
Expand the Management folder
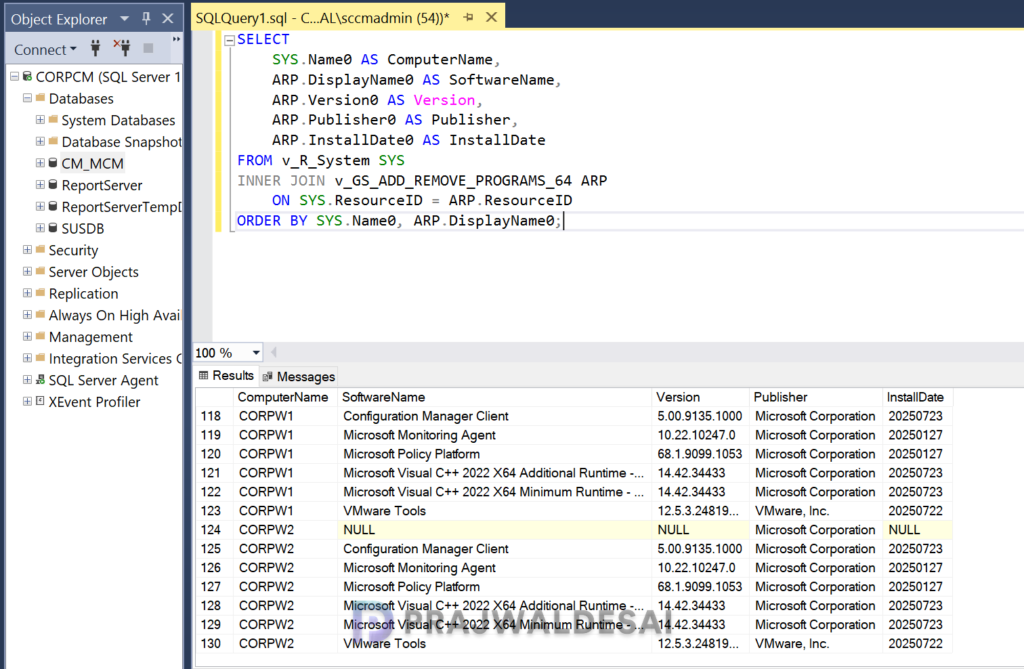(27, 336)
